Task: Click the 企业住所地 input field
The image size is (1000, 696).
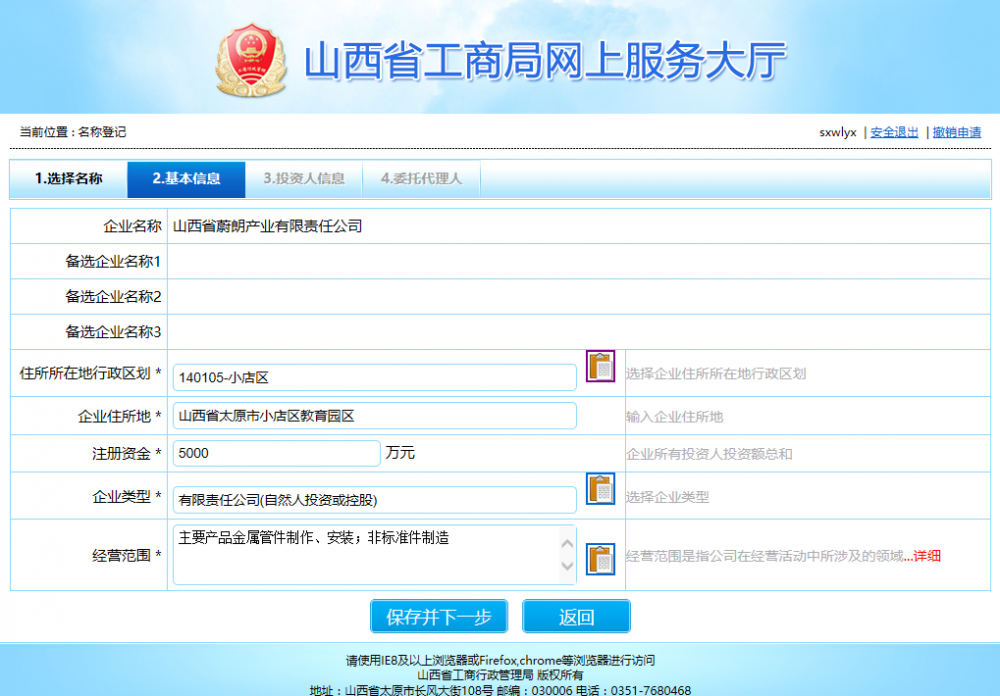Action: (x=375, y=415)
